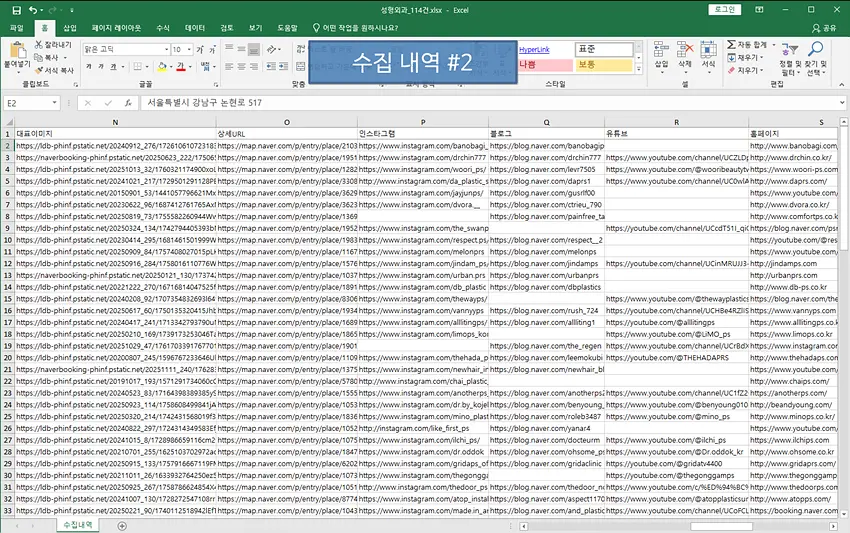Undo the last action
The height and width of the screenshot is (533, 850).
tap(33, 10)
